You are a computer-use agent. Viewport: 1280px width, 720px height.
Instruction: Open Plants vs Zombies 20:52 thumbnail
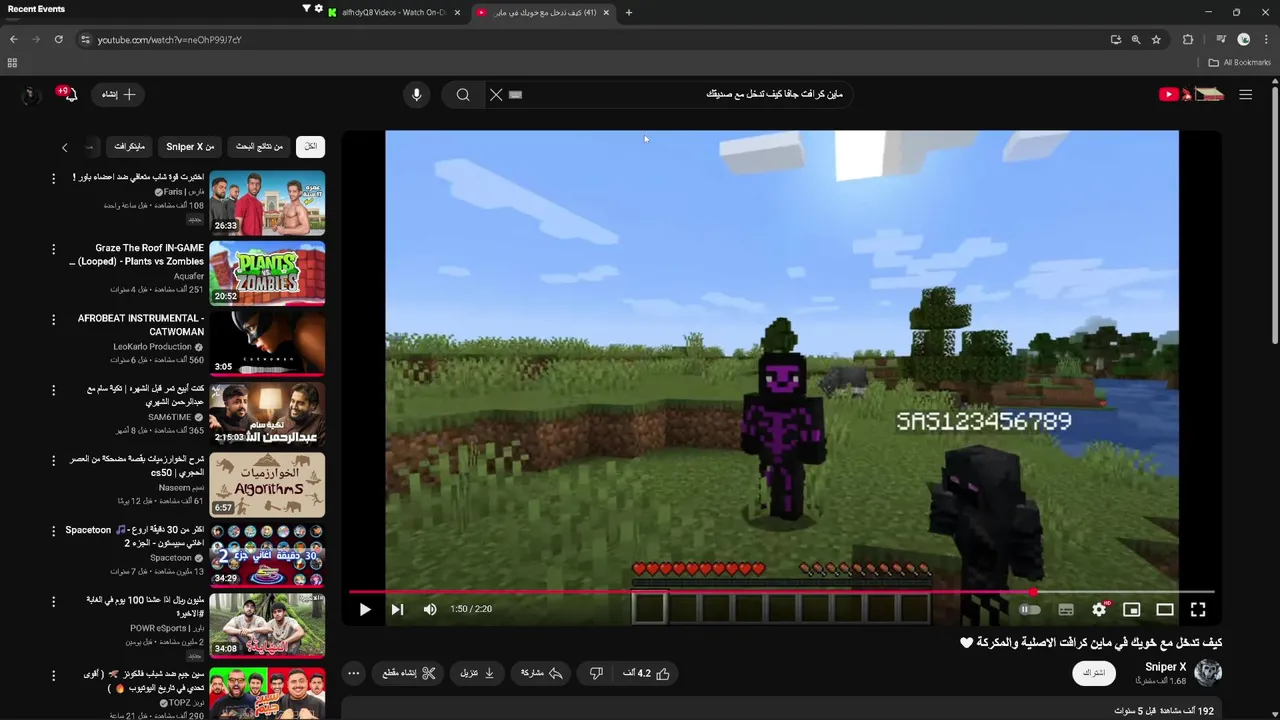pos(267,273)
